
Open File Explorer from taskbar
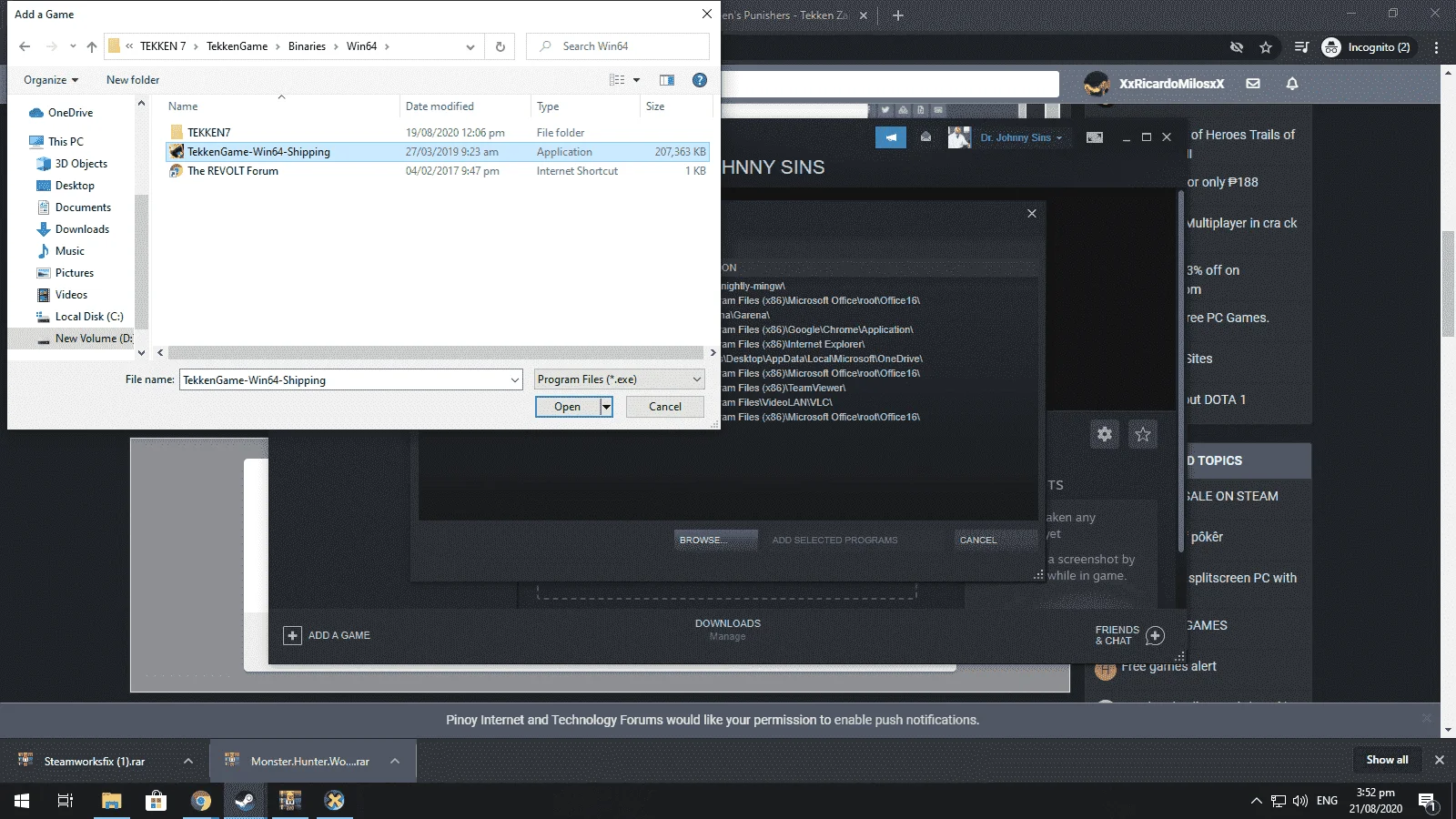pyautogui.click(x=111, y=801)
